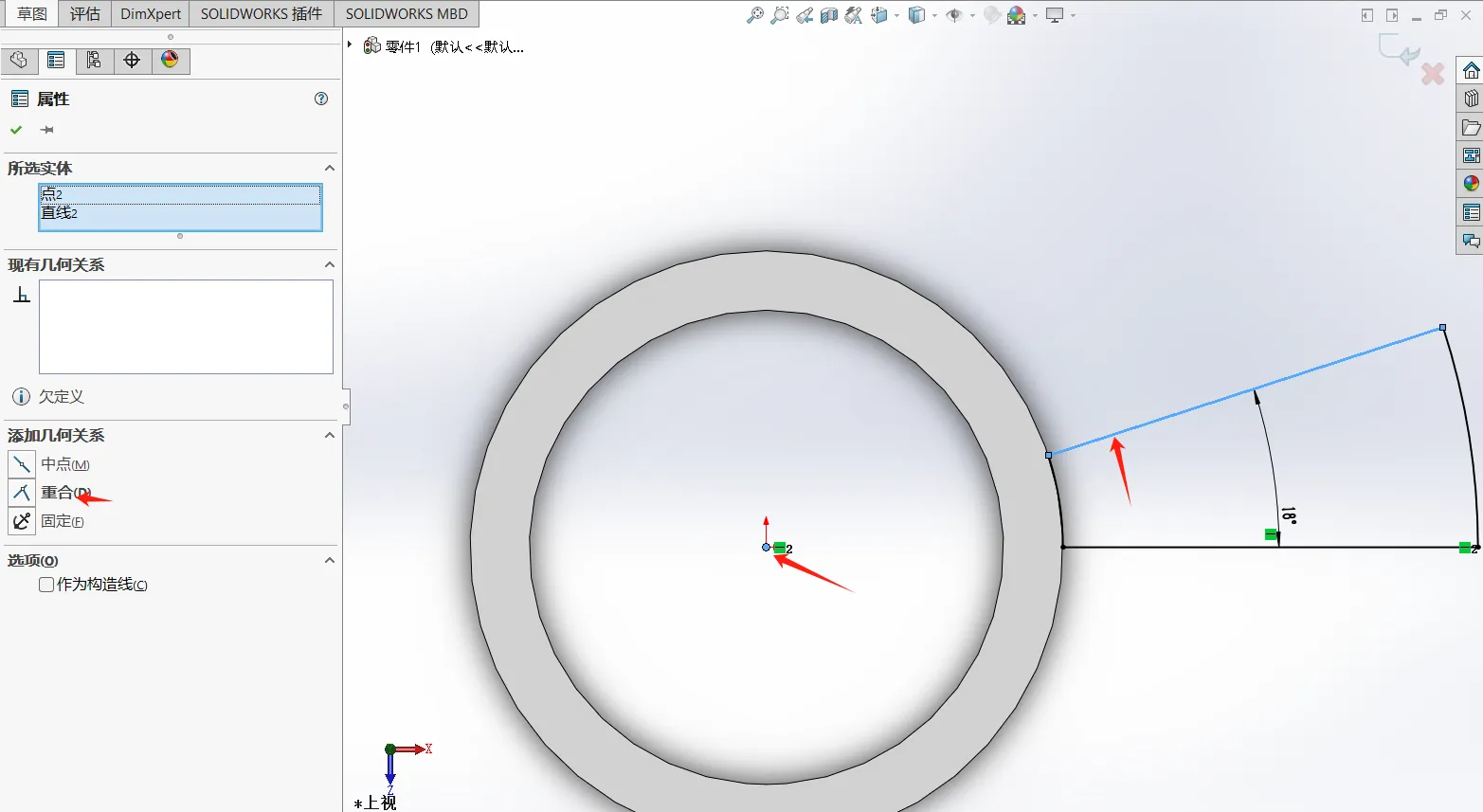1483x812 pixels.
Task: Open the ConfigurationManager tab icon
Action: pyautogui.click(x=94, y=61)
